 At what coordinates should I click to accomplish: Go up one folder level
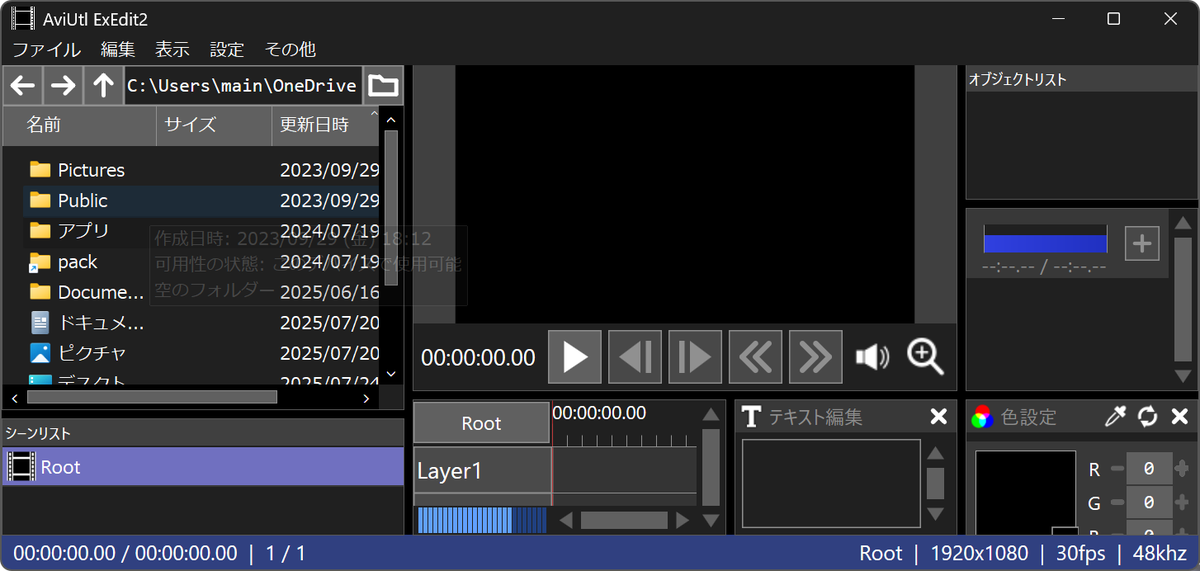[103, 86]
